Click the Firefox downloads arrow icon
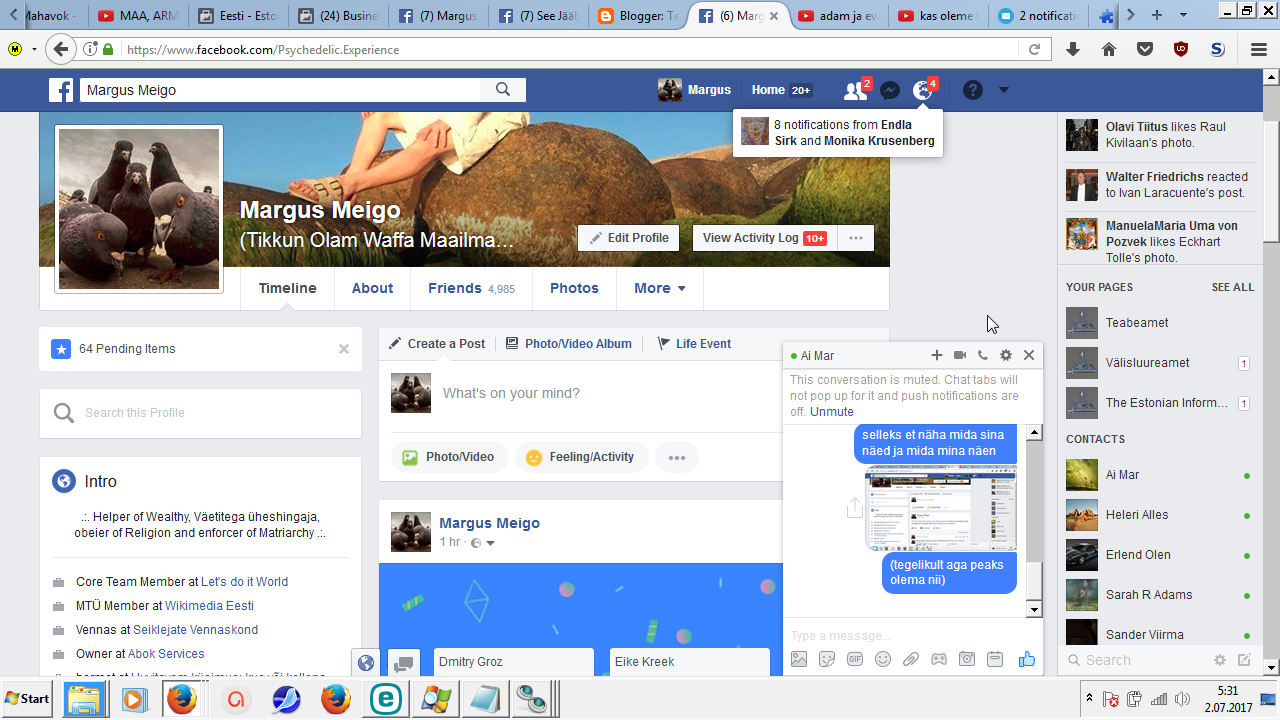 pos(1073,49)
